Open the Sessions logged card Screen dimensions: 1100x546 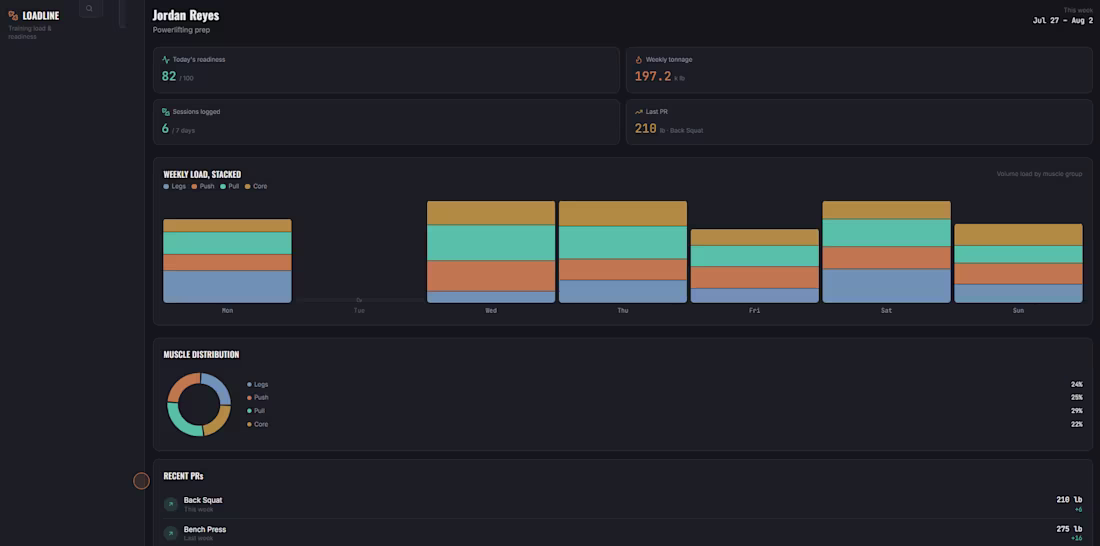[387, 122]
